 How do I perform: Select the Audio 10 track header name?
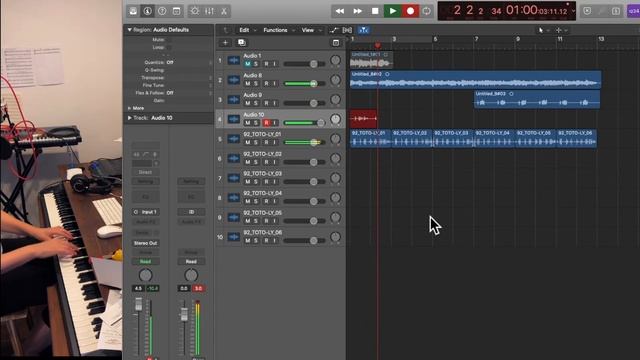[253, 115]
